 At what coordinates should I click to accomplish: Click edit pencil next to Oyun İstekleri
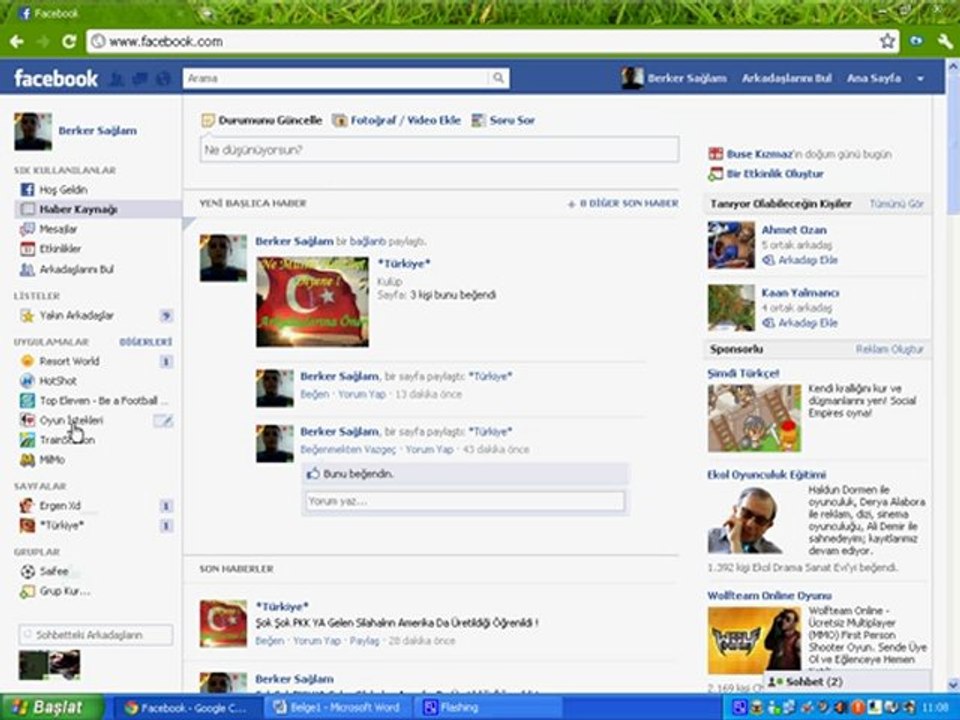point(163,421)
